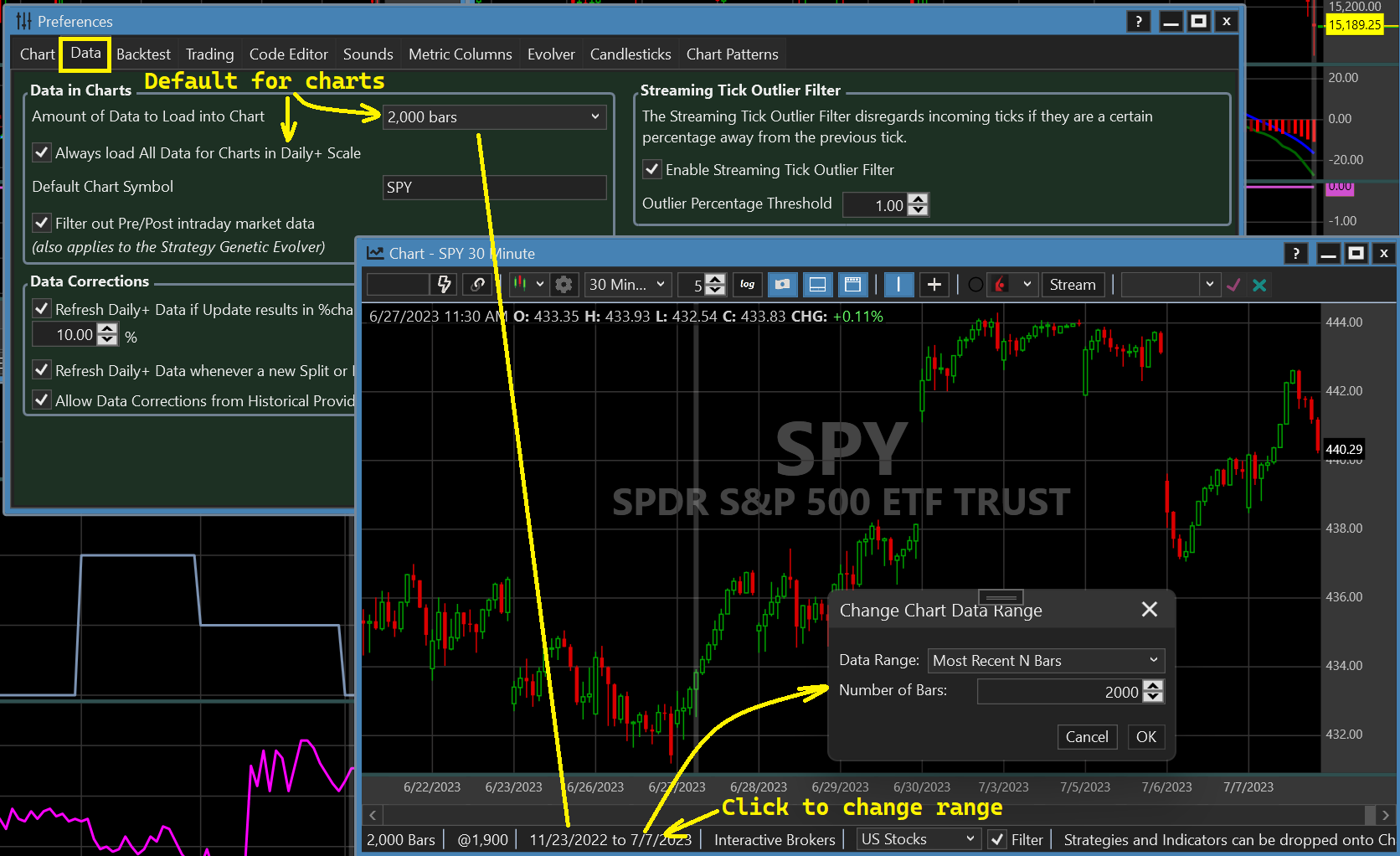Click the camera snapshot icon in chart toolbar
The image size is (1400, 856).
click(x=783, y=285)
